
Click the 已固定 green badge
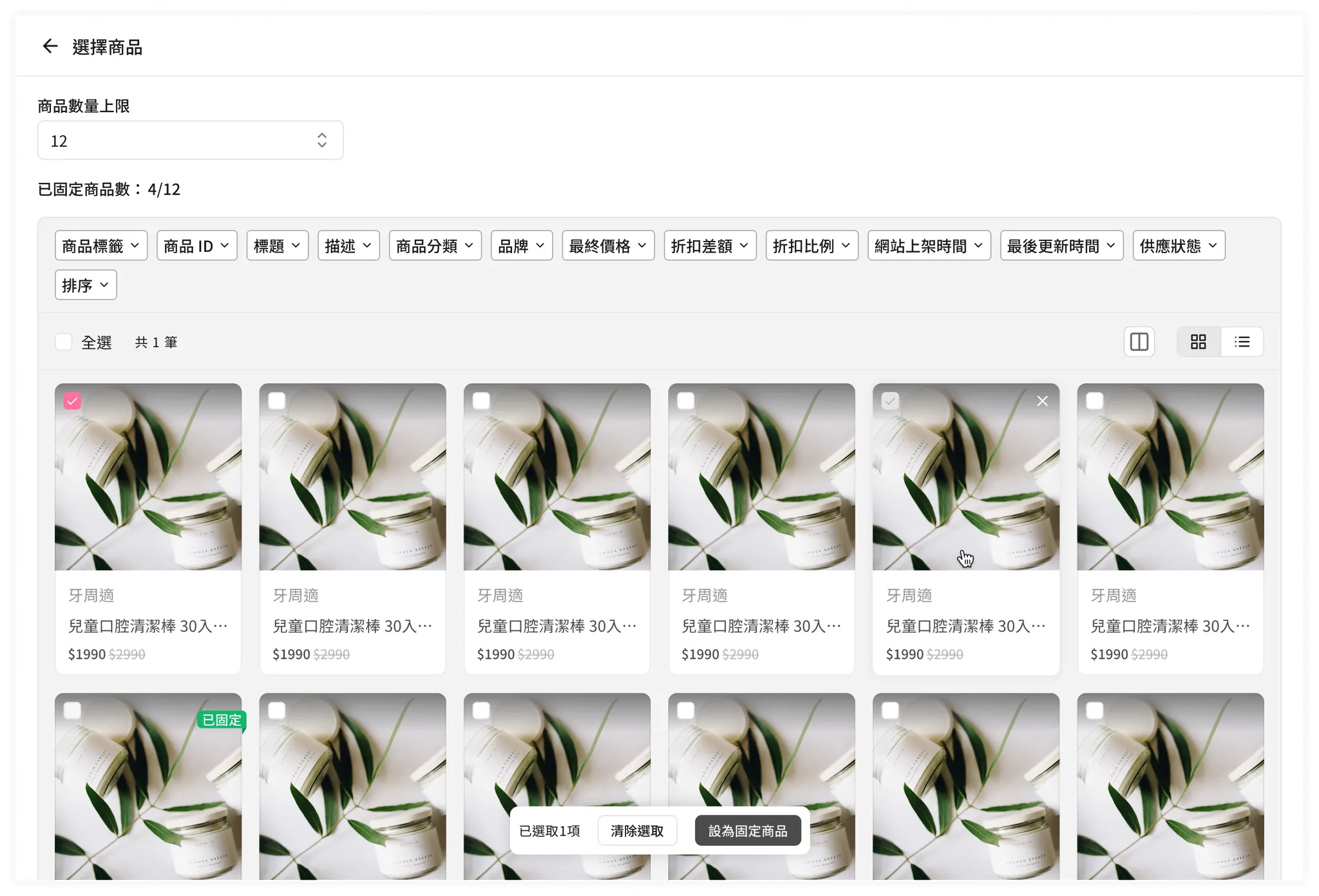click(x=222, y=720)
